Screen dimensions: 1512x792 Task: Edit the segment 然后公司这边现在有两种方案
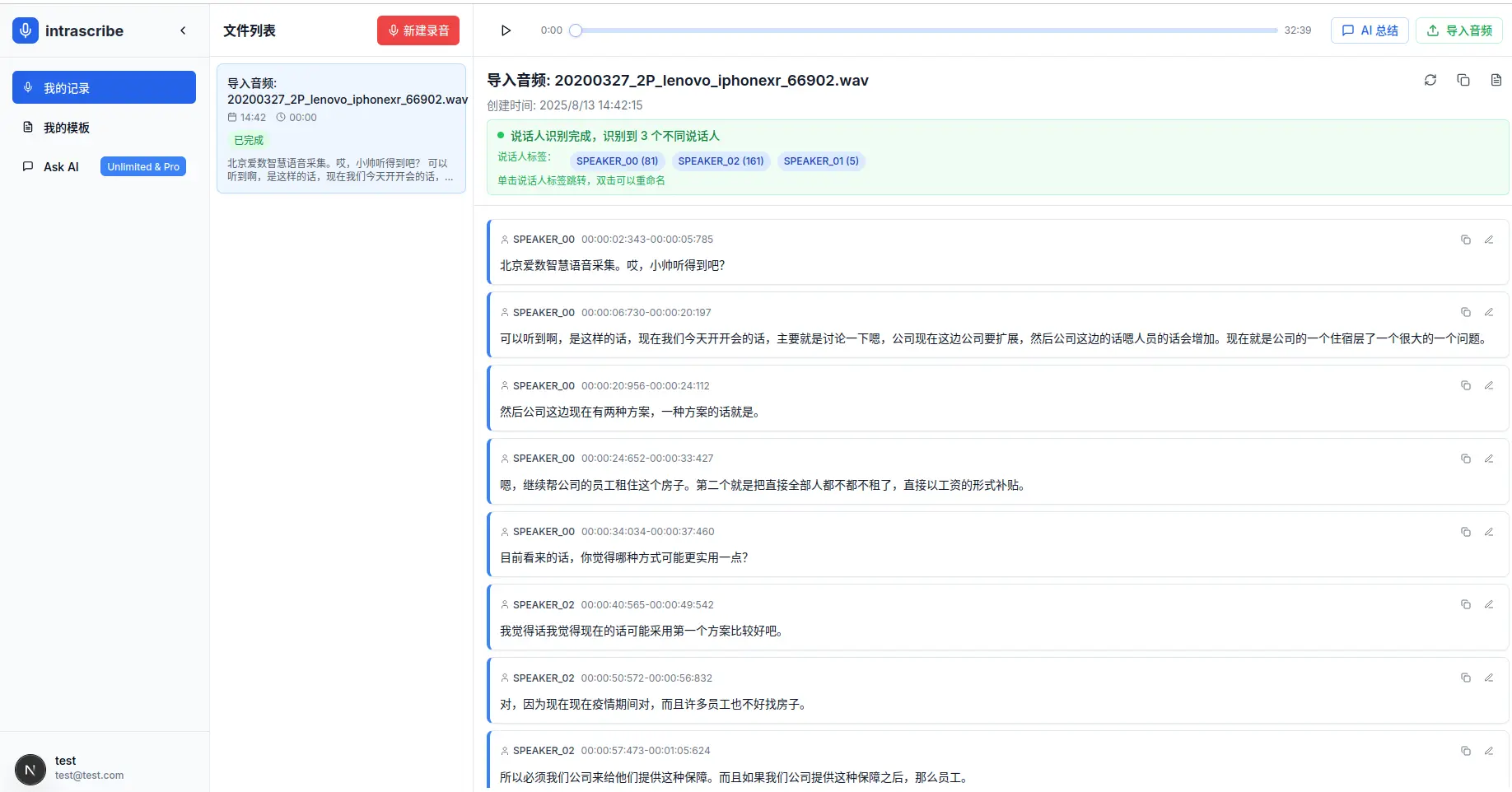click(1489, 385)
